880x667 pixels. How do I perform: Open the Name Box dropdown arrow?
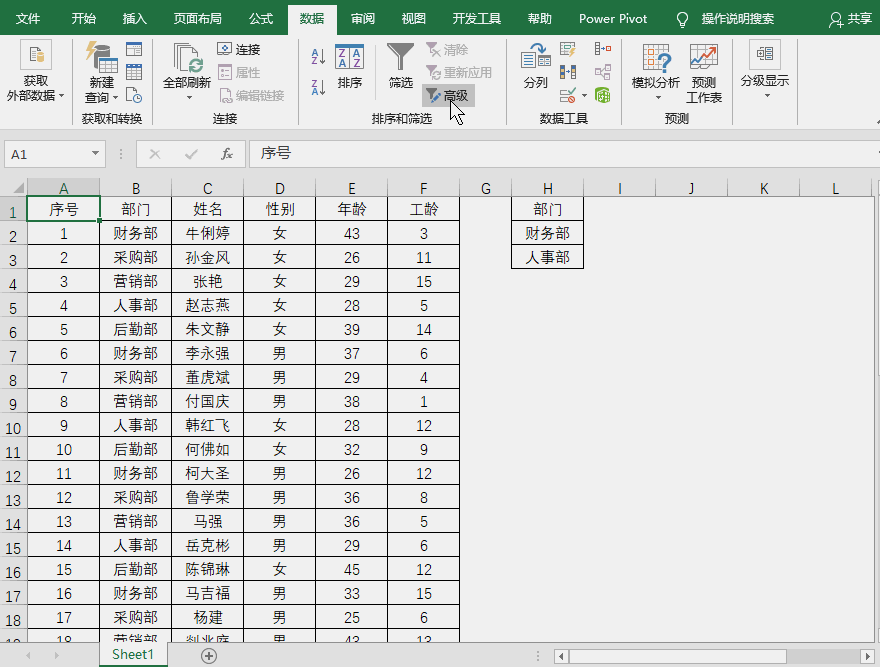coord(93,154)
